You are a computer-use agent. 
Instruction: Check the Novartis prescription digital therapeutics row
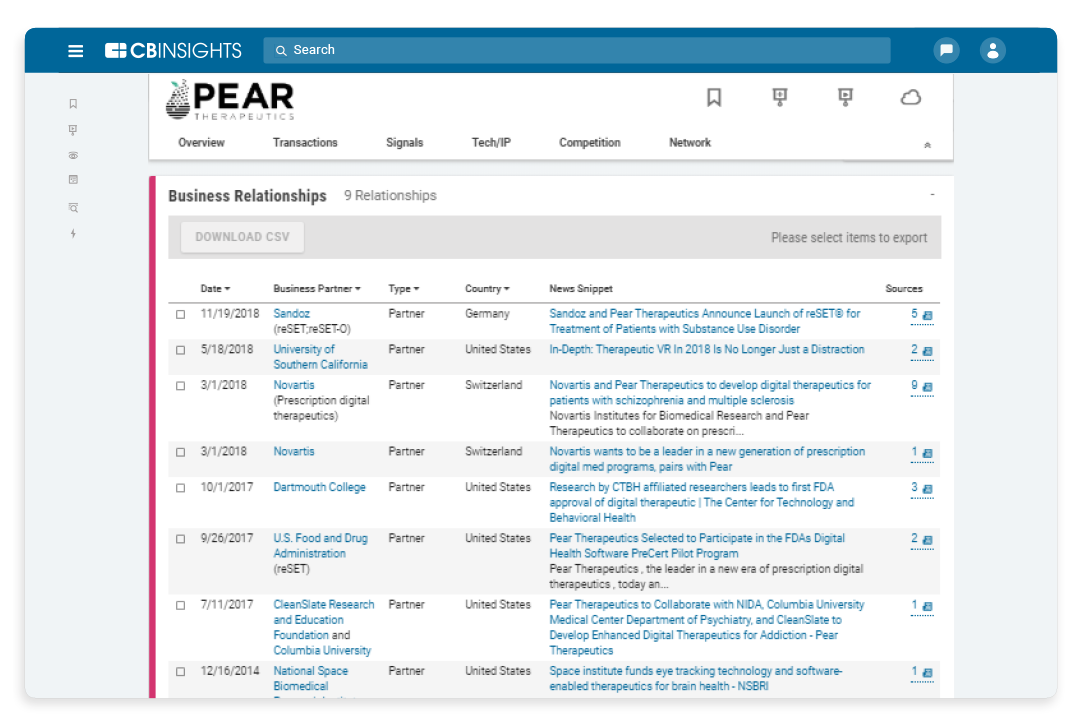click(x=181, y=386)
